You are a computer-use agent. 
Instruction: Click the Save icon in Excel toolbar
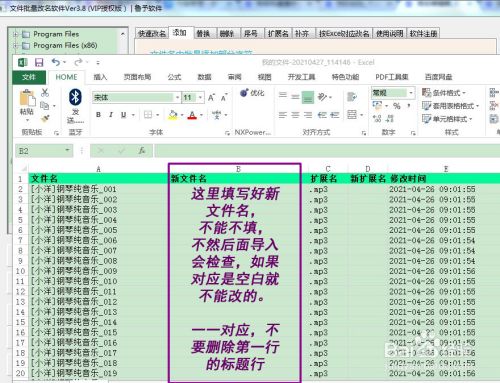coord(39,62)
